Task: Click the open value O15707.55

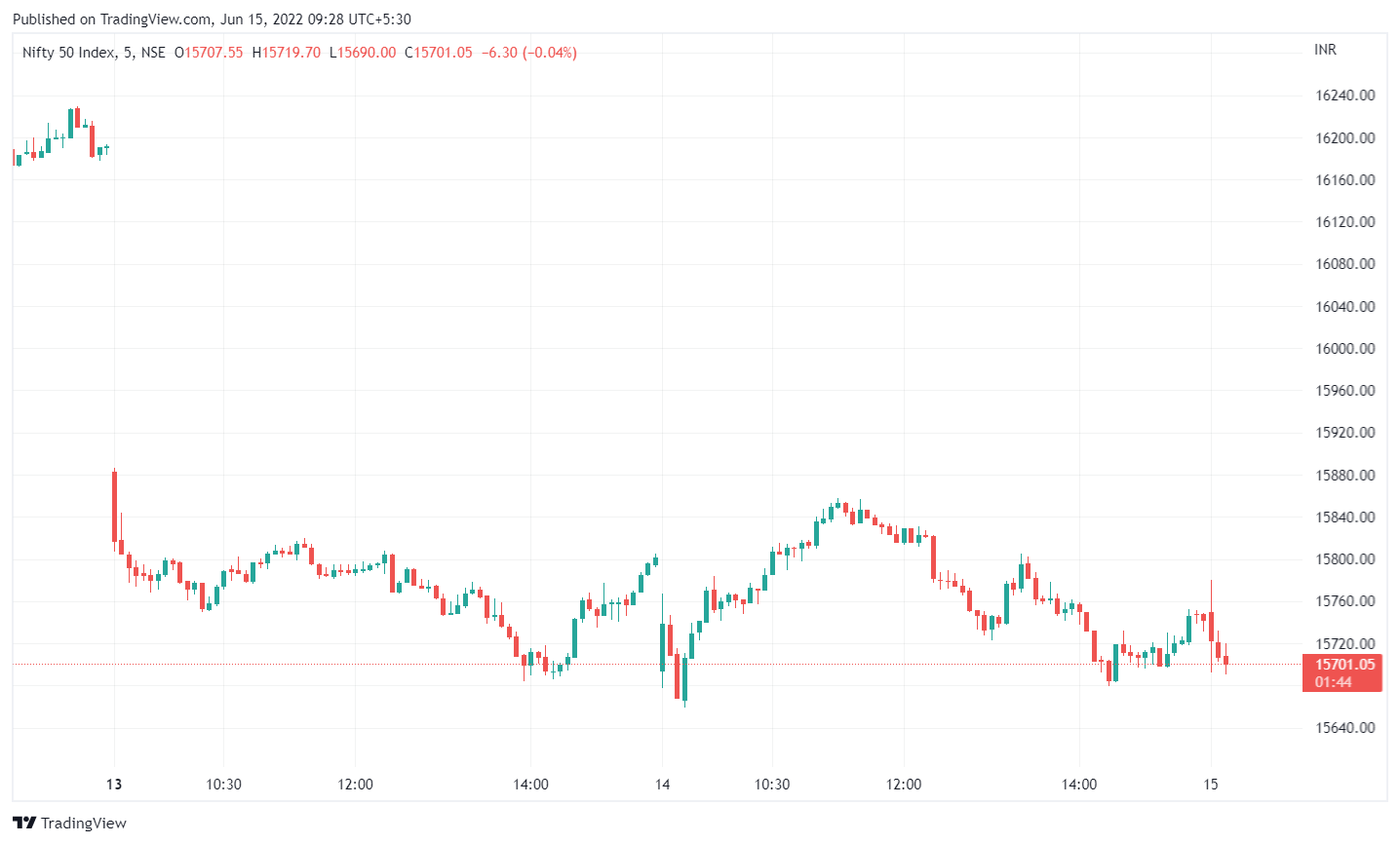Action: click(209, 53)
